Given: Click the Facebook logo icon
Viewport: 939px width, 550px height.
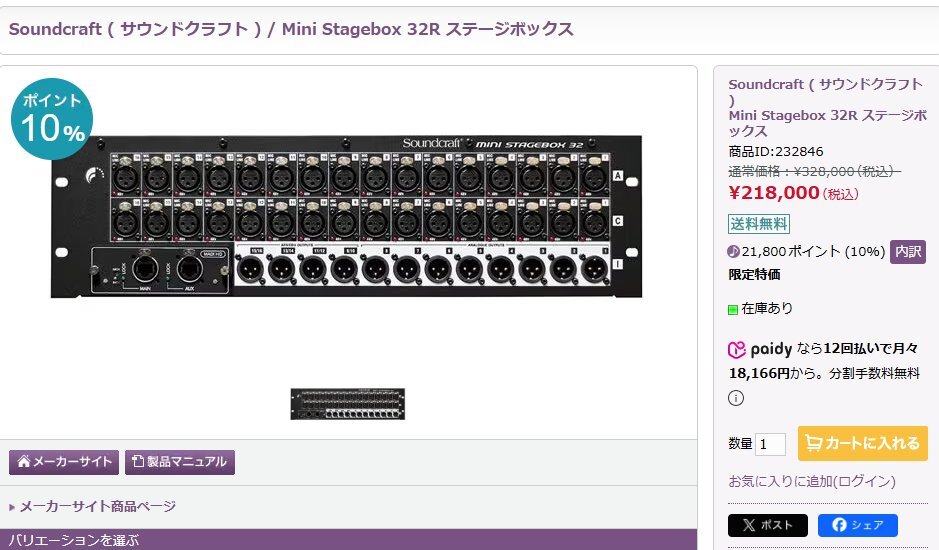Looking at the screenshot, I should (x=839, y=525).
